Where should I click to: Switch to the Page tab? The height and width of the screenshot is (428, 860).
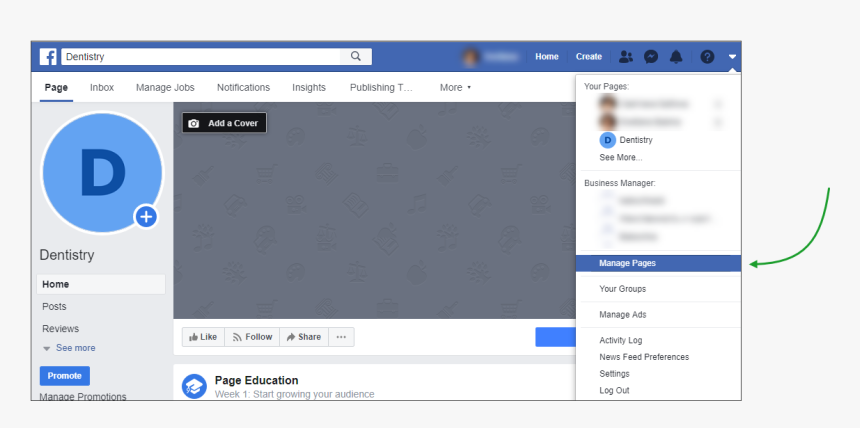click(x=56, y=87)
